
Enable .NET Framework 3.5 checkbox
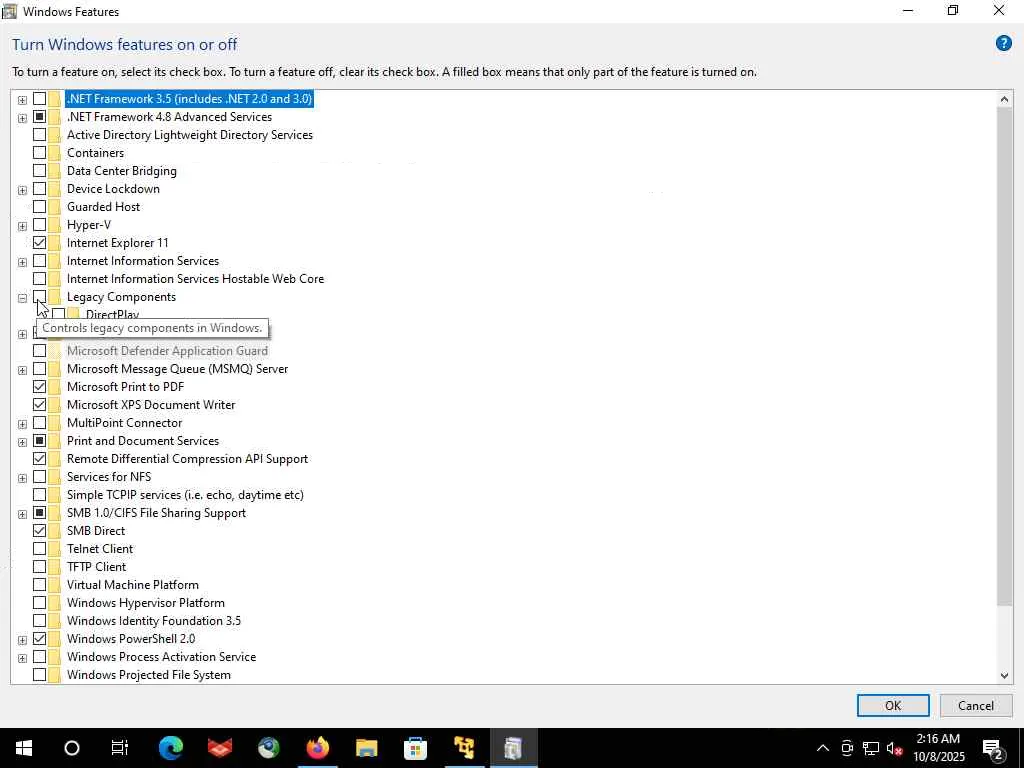tap(39, 99)
